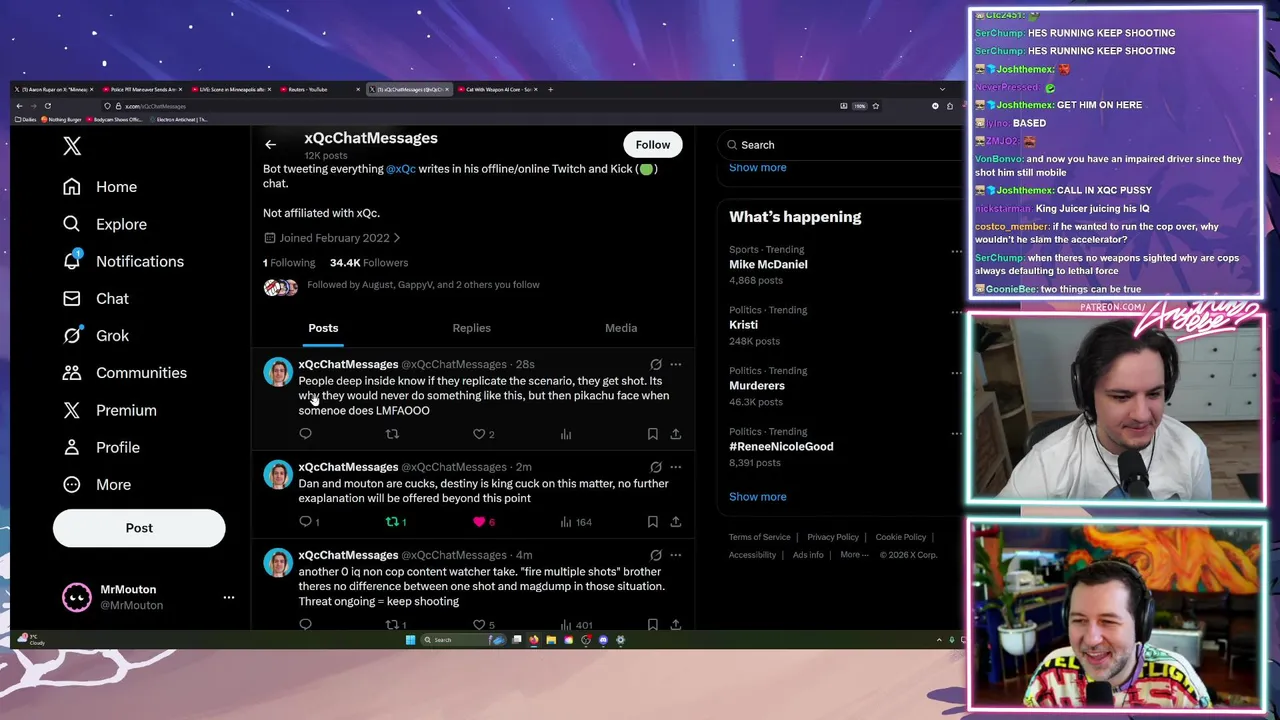Open Kristi trending topic
Image resolution: width=1280 pixels, height=720 pixels.
(x=743, y=325)
